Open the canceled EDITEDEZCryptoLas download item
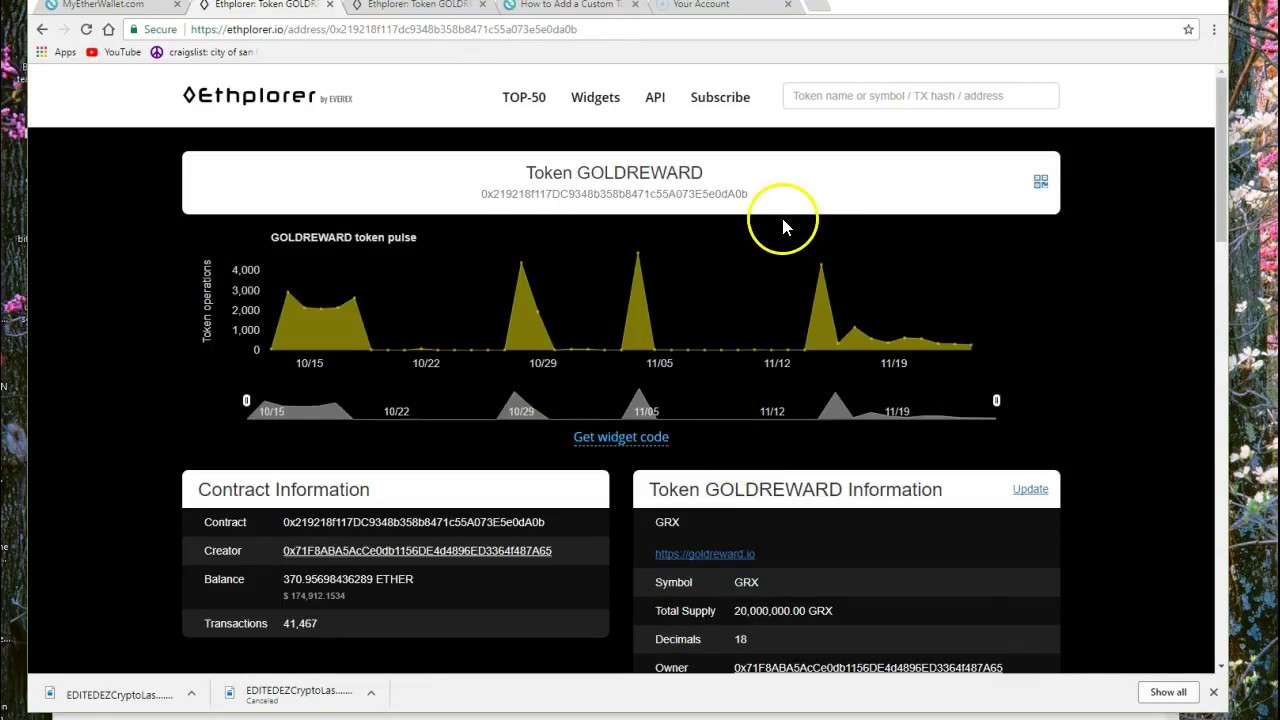The height and width of the screenshot is (720, 1280). (290, 693)
